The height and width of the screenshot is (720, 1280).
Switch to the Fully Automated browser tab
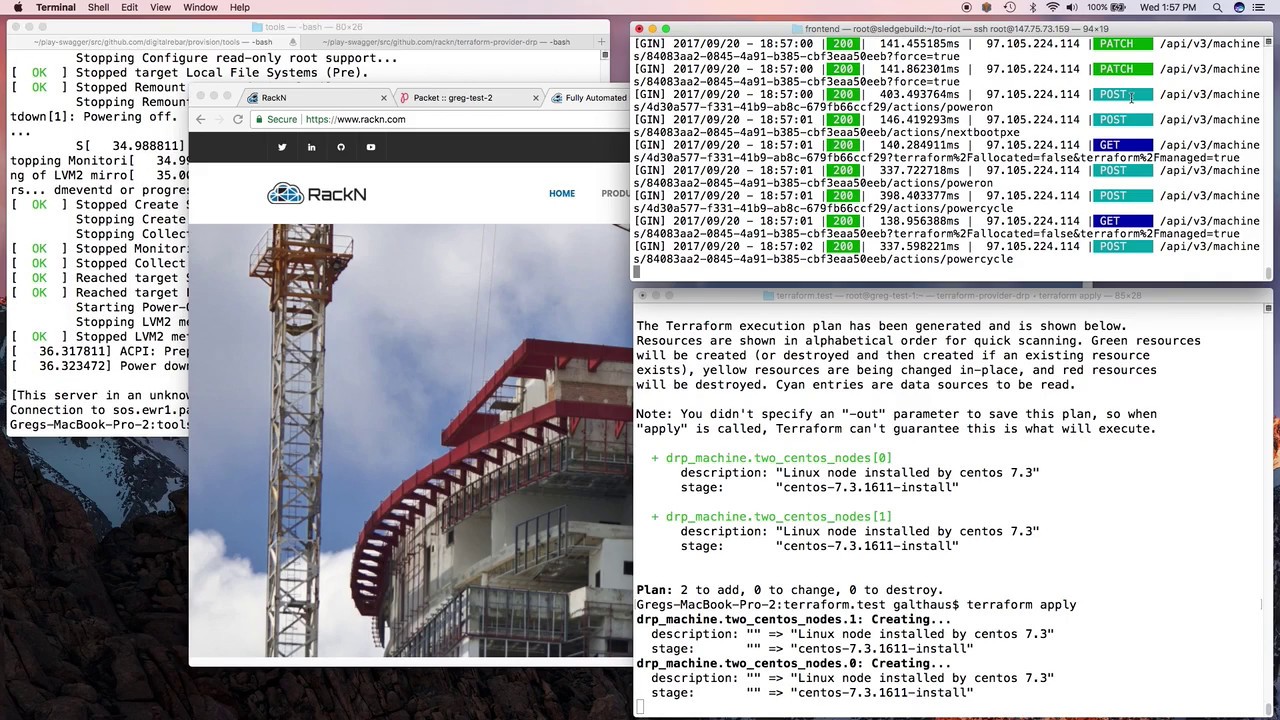click(x=595, y=98)
